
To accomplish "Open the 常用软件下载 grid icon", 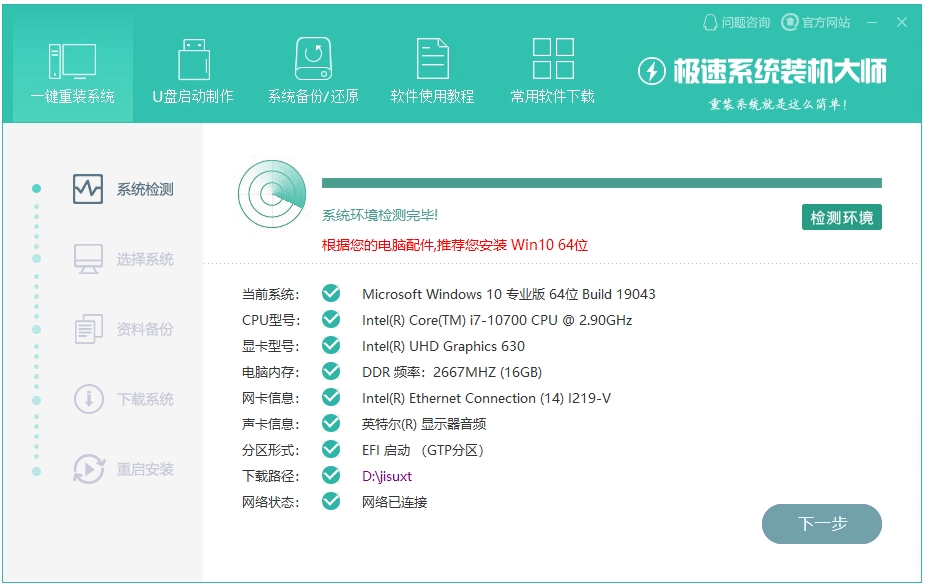I will tap(553, 58).
